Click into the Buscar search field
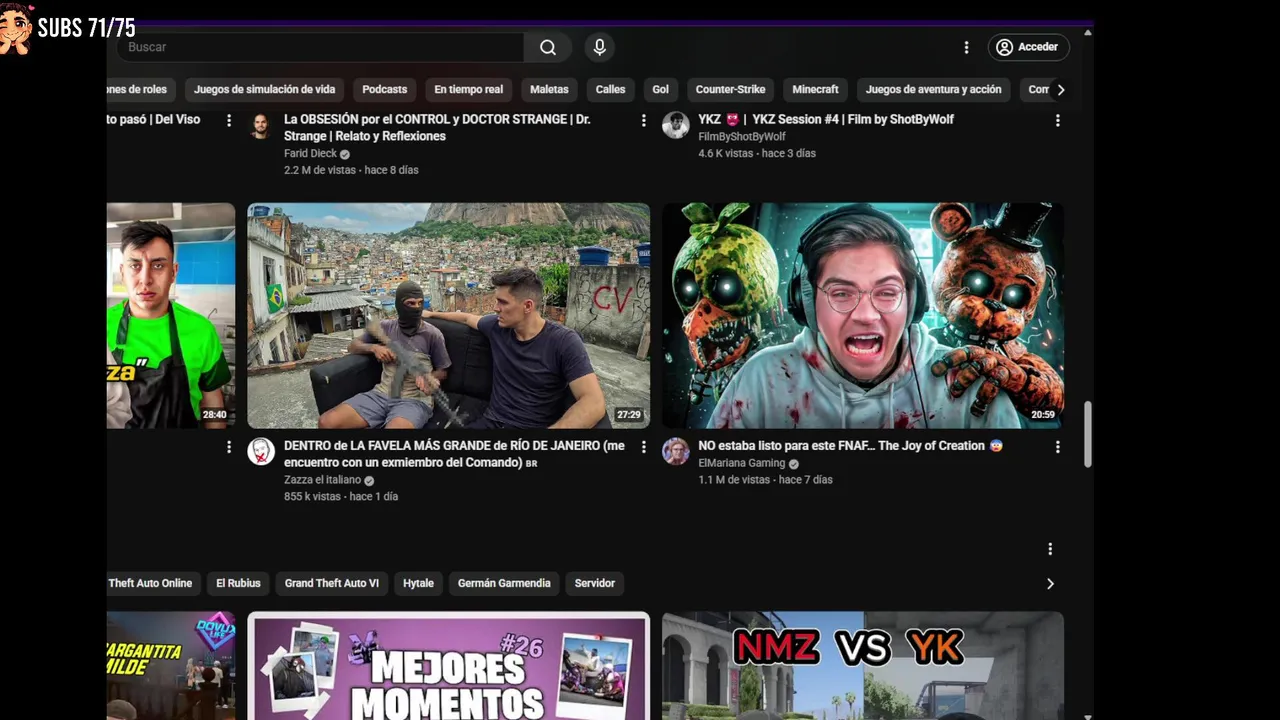The width and height of the screenshot is (1280, 720). 320,47
